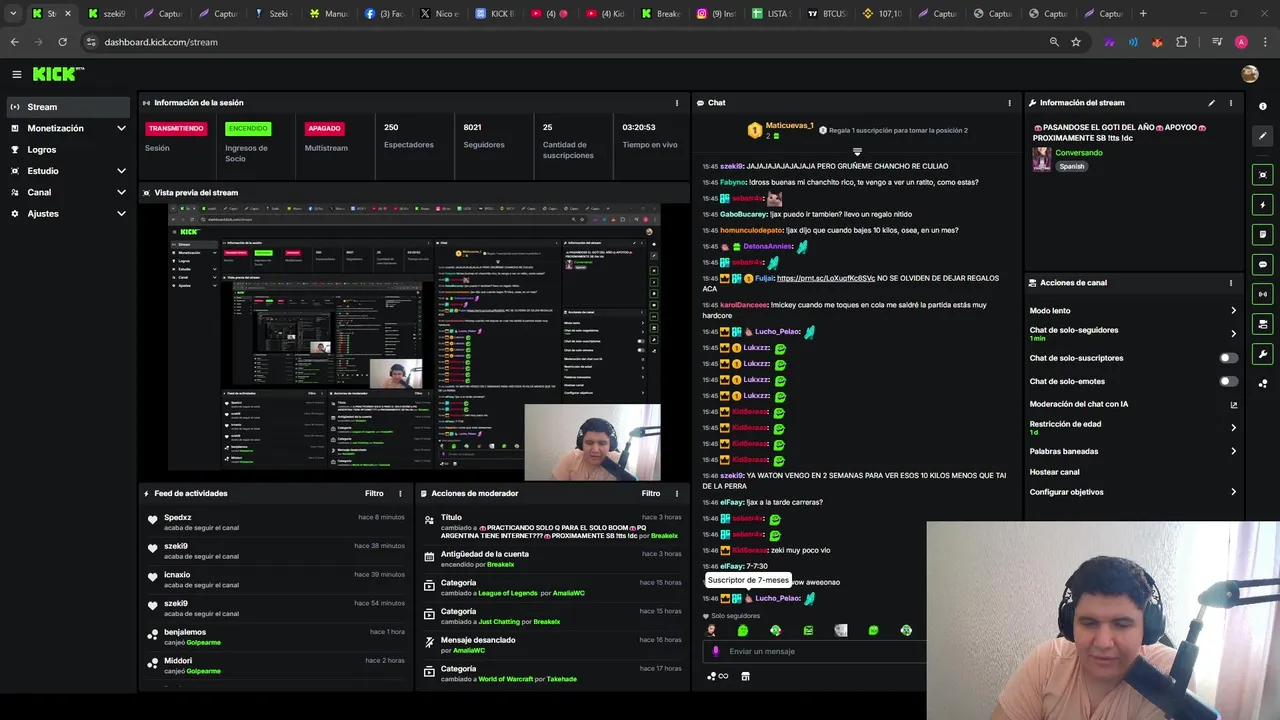Open the info icon in the right sidebar
The image size is (1280, 720).
point(1262,106)
